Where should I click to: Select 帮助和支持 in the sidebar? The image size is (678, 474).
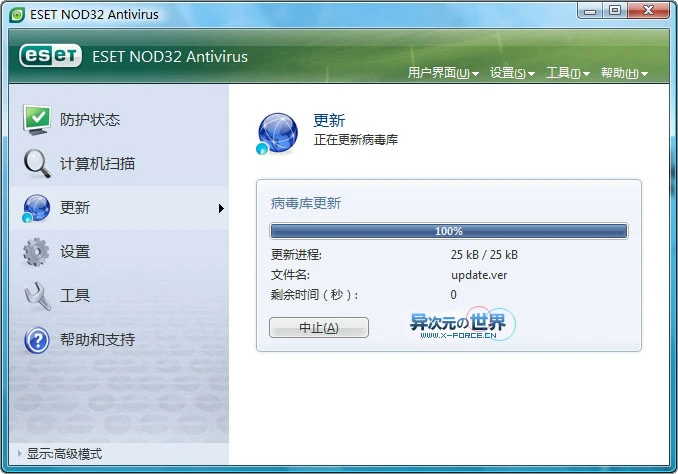point(119,340)
